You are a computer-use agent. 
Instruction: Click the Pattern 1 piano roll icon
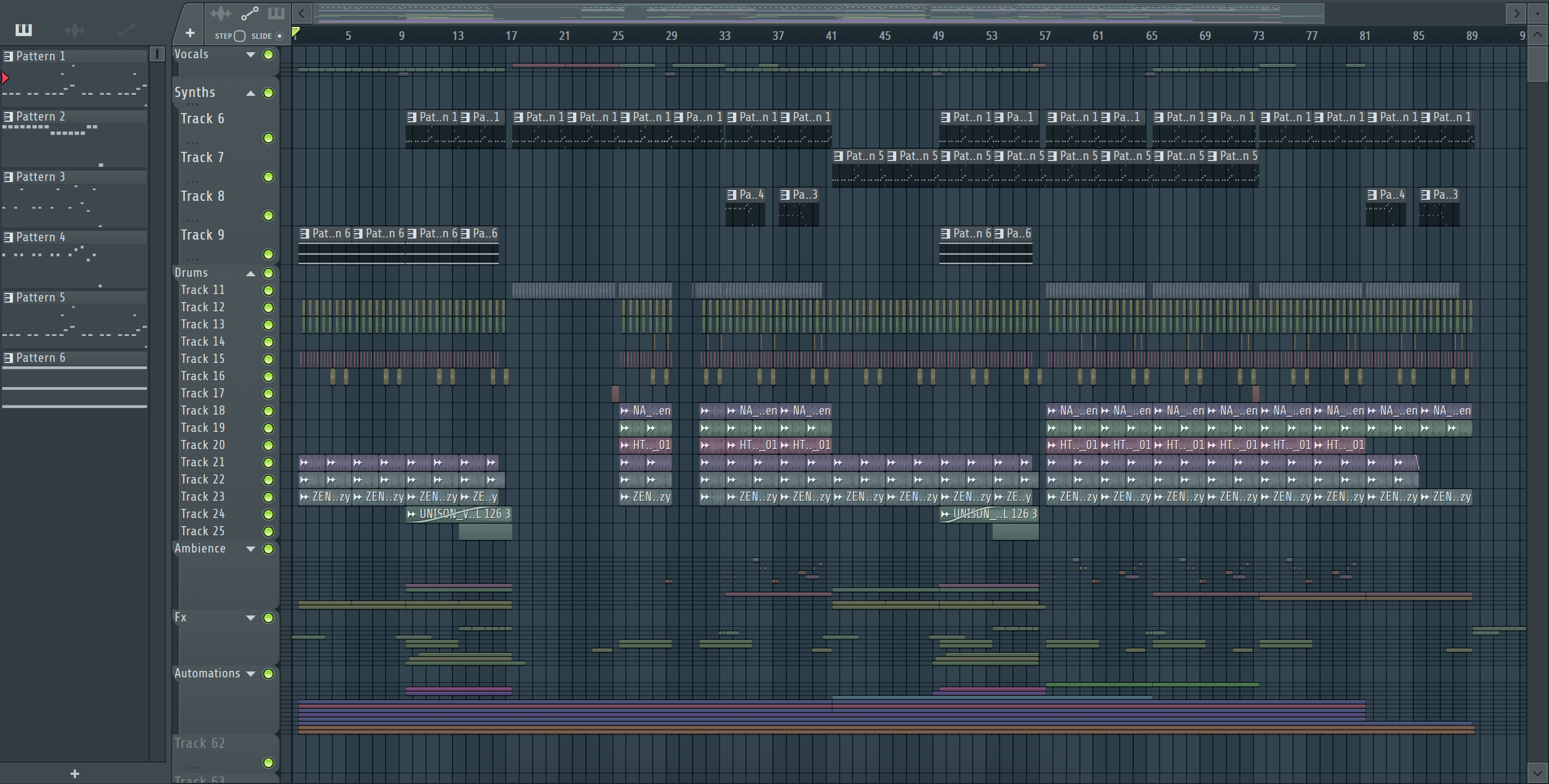click(9, 56)
